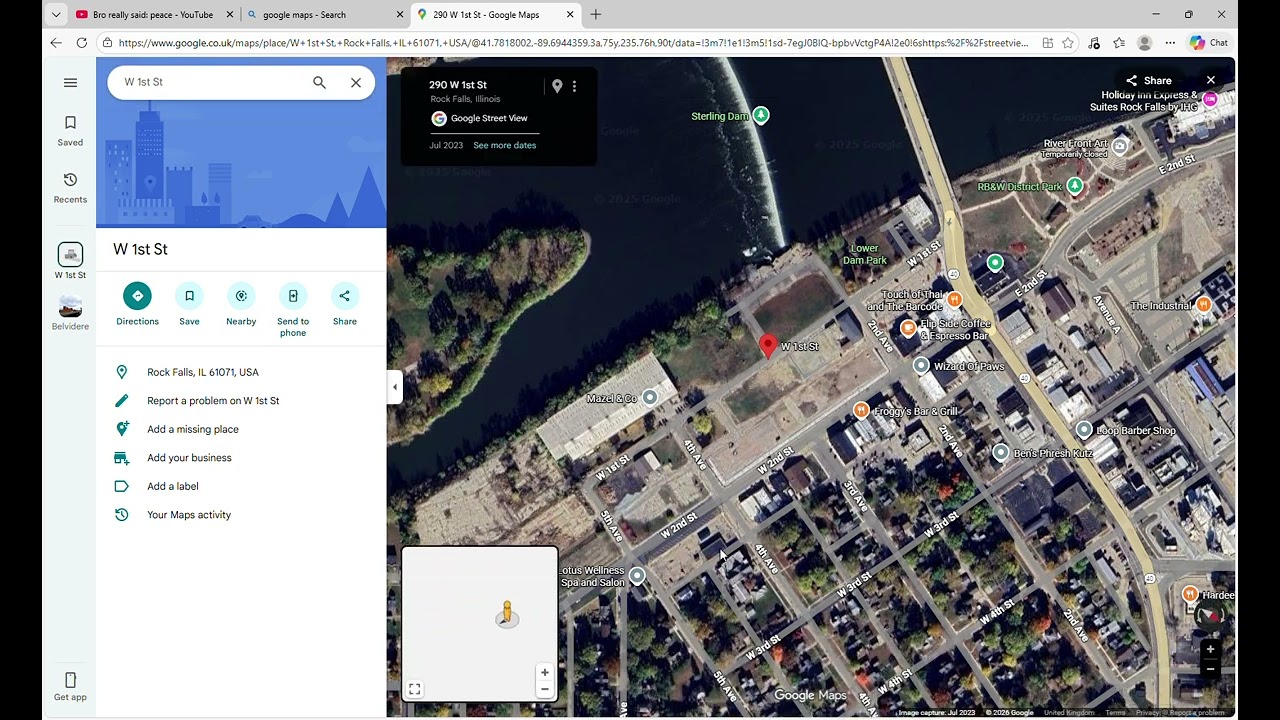Click the red W 1st St map pin
This screenshot has width=1280, height=720.
(x=768, y=346)
